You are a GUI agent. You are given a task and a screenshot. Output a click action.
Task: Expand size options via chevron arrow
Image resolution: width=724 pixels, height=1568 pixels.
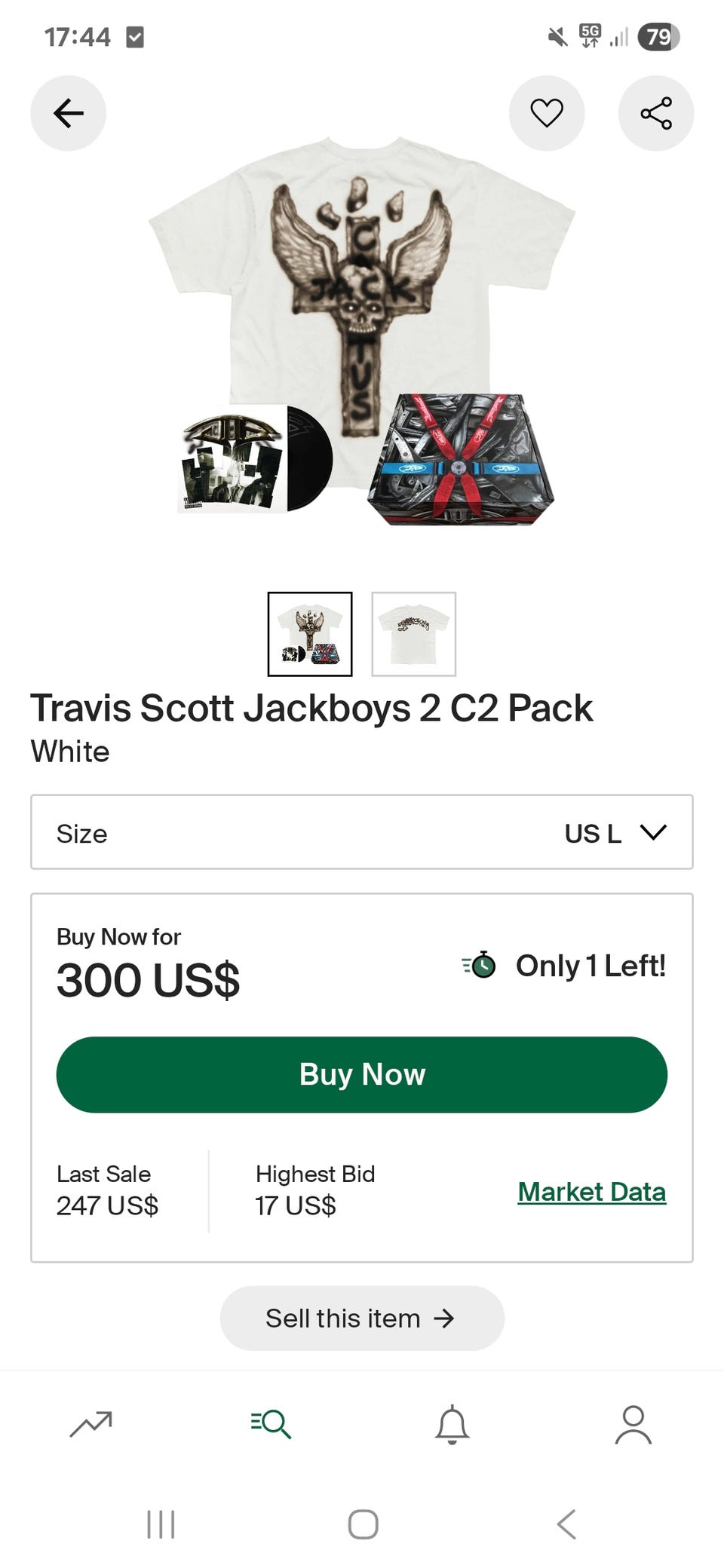coord(653,832)
